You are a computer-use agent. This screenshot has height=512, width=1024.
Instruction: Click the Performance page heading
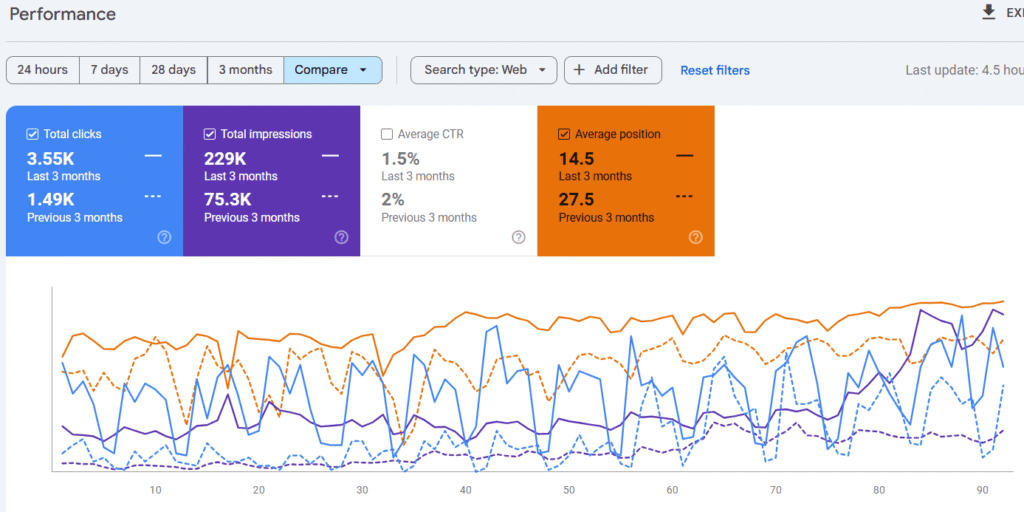pos(63,14)
